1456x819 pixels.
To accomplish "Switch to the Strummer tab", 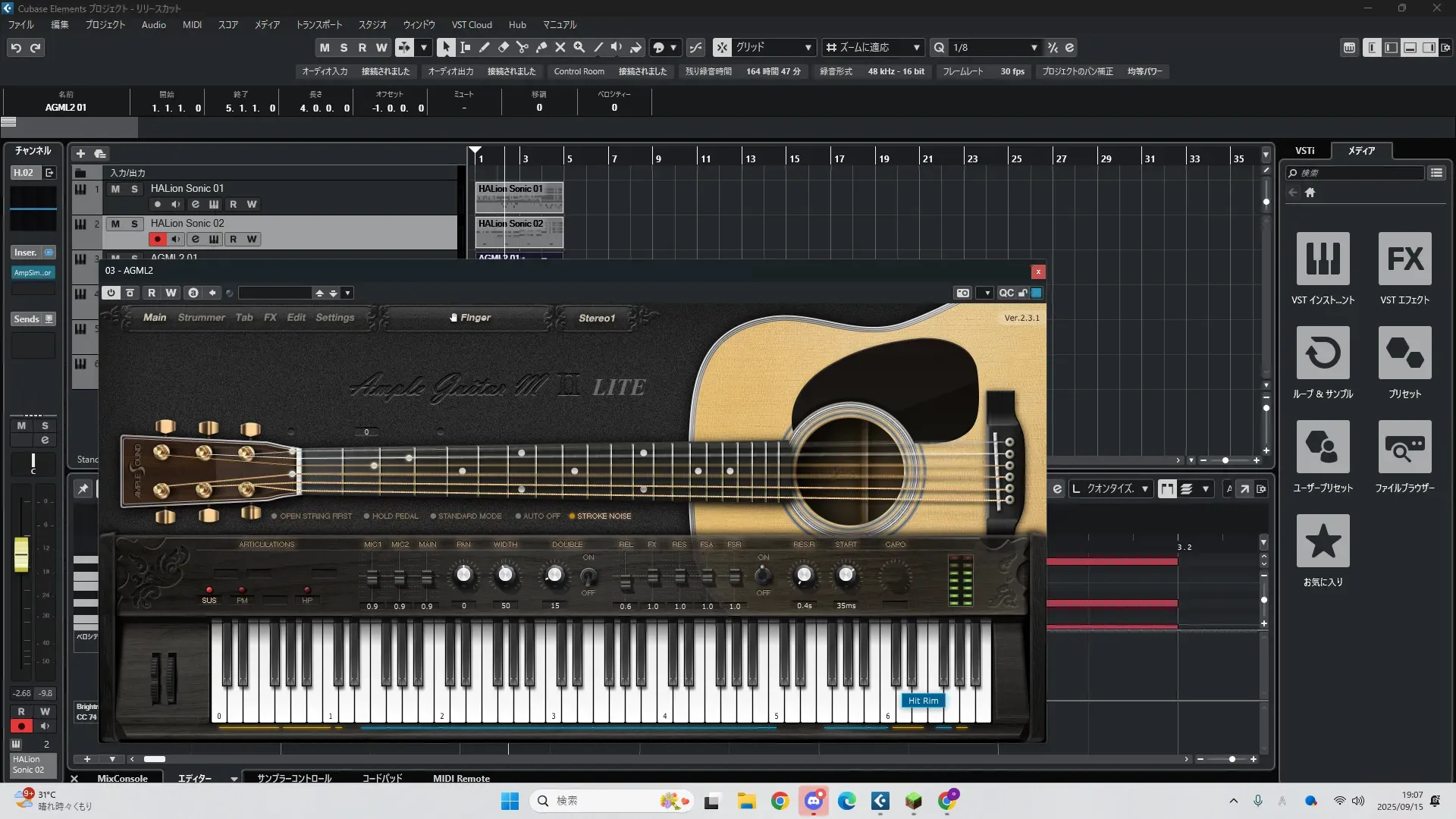I will [x=201, y=318].
